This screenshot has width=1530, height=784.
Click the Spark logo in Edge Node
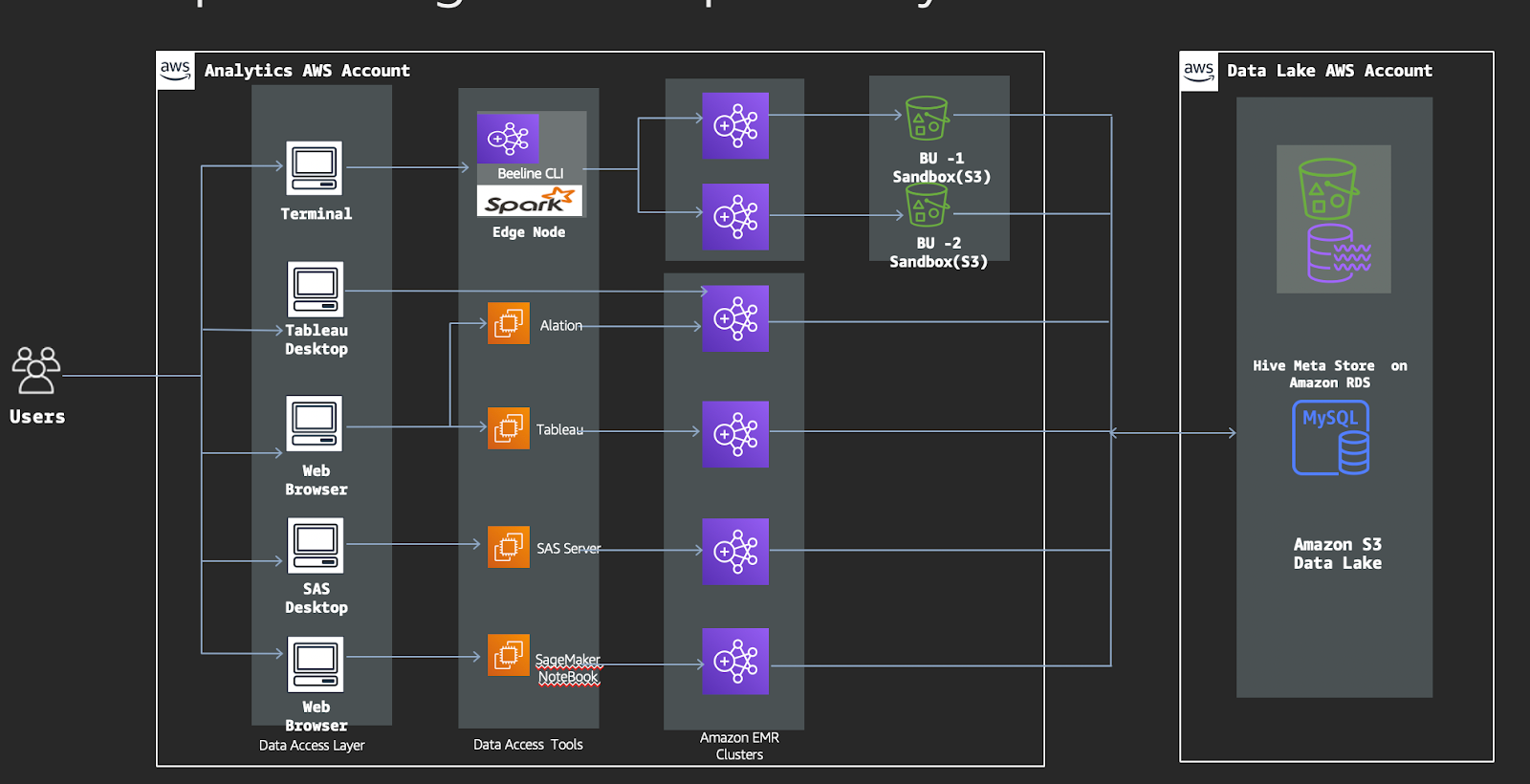click(530, 201)
